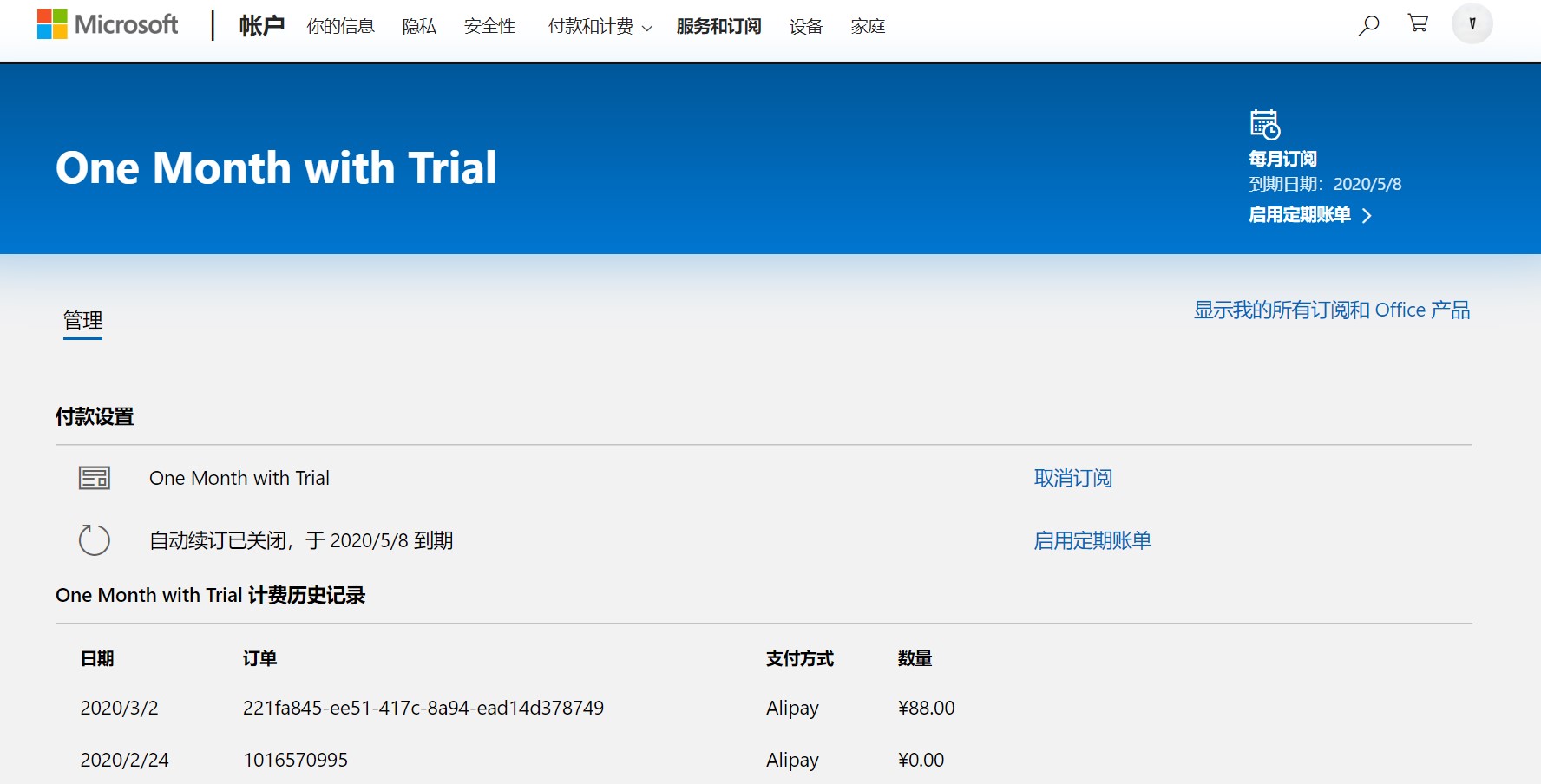The width and height of the screenshot is (1541, 784).
Task: Click the 每月订阅 label
Action: pyautogui.click(x=1282, y=159)
